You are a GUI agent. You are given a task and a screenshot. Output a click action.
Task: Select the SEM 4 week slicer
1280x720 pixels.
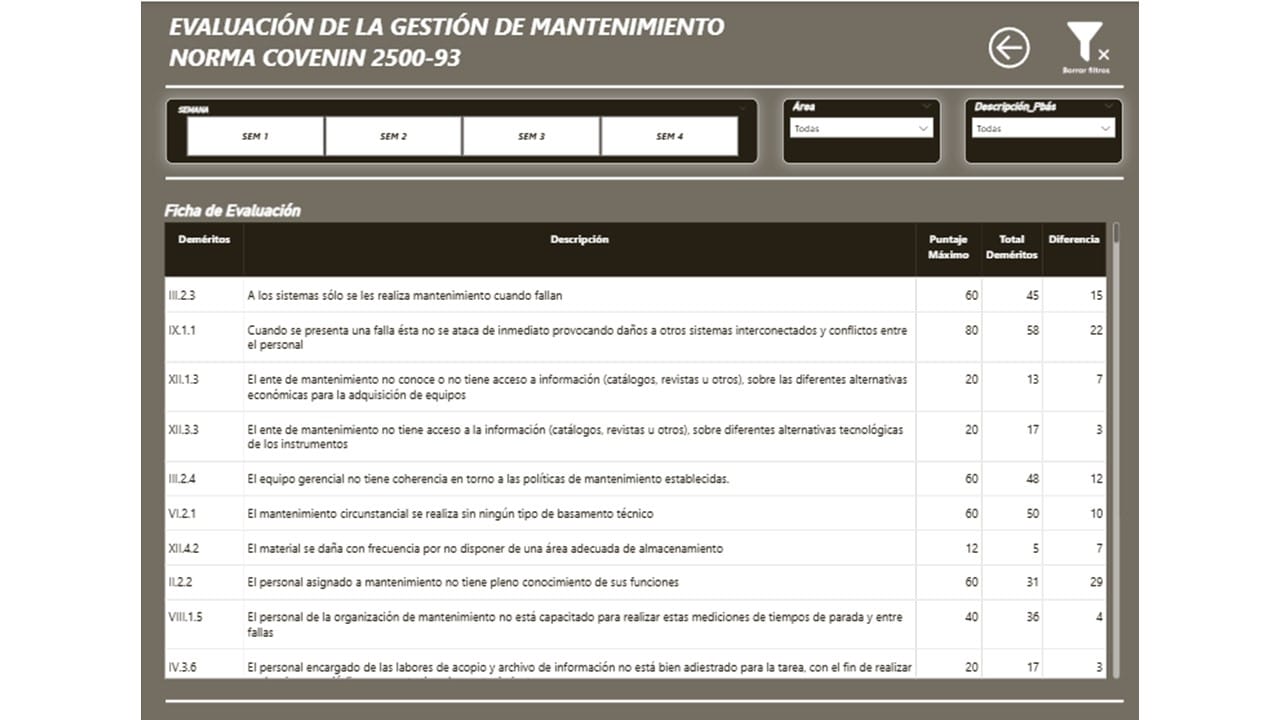tap(669, 136)
